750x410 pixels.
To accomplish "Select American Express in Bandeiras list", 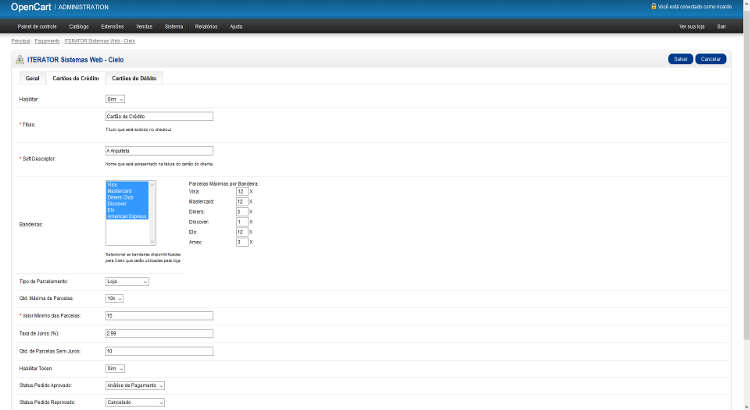I will pyautogui.click(x=127, y=216).
